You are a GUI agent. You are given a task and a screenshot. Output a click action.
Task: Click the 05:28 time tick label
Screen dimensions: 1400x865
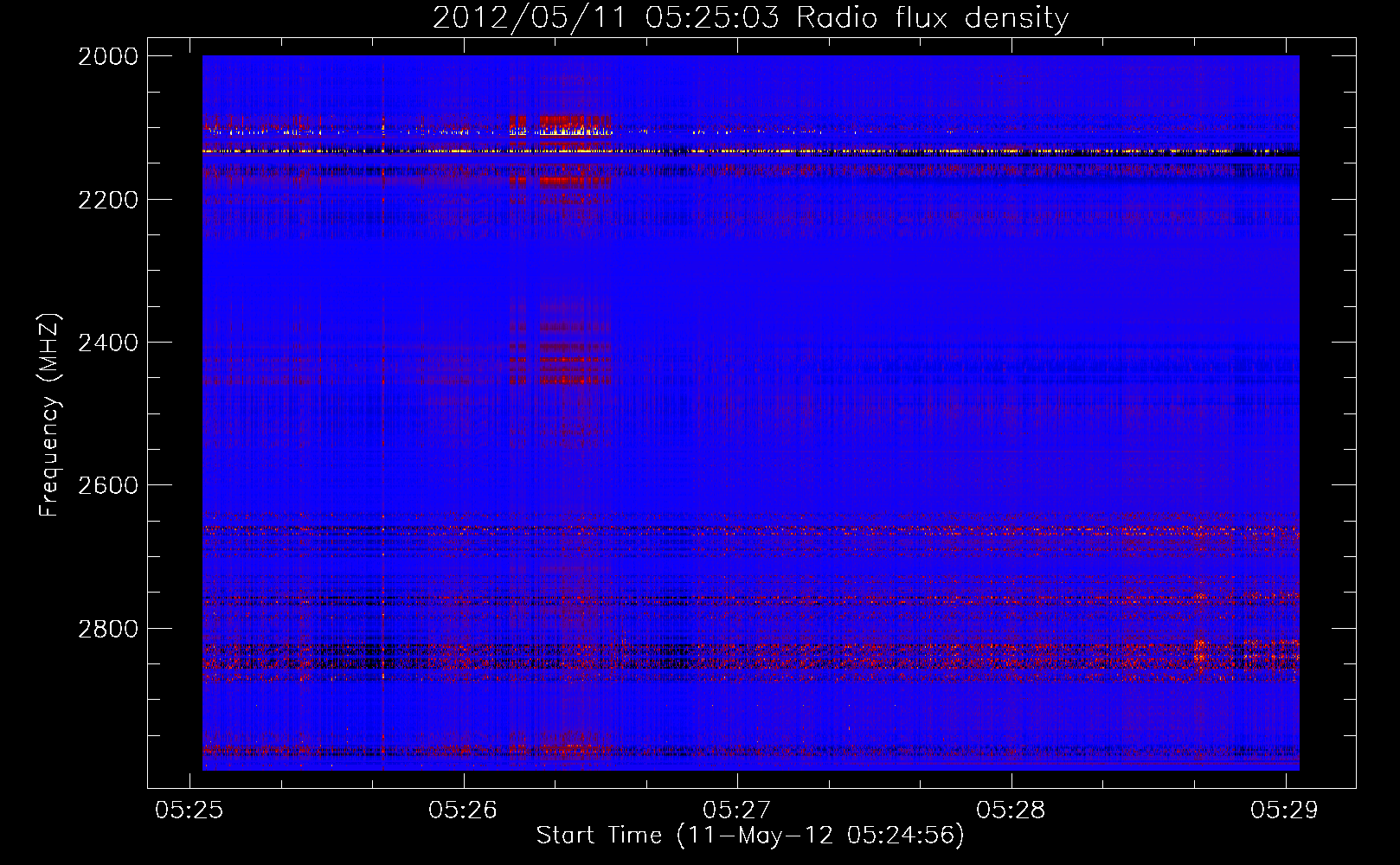[x=1011, y=810]
